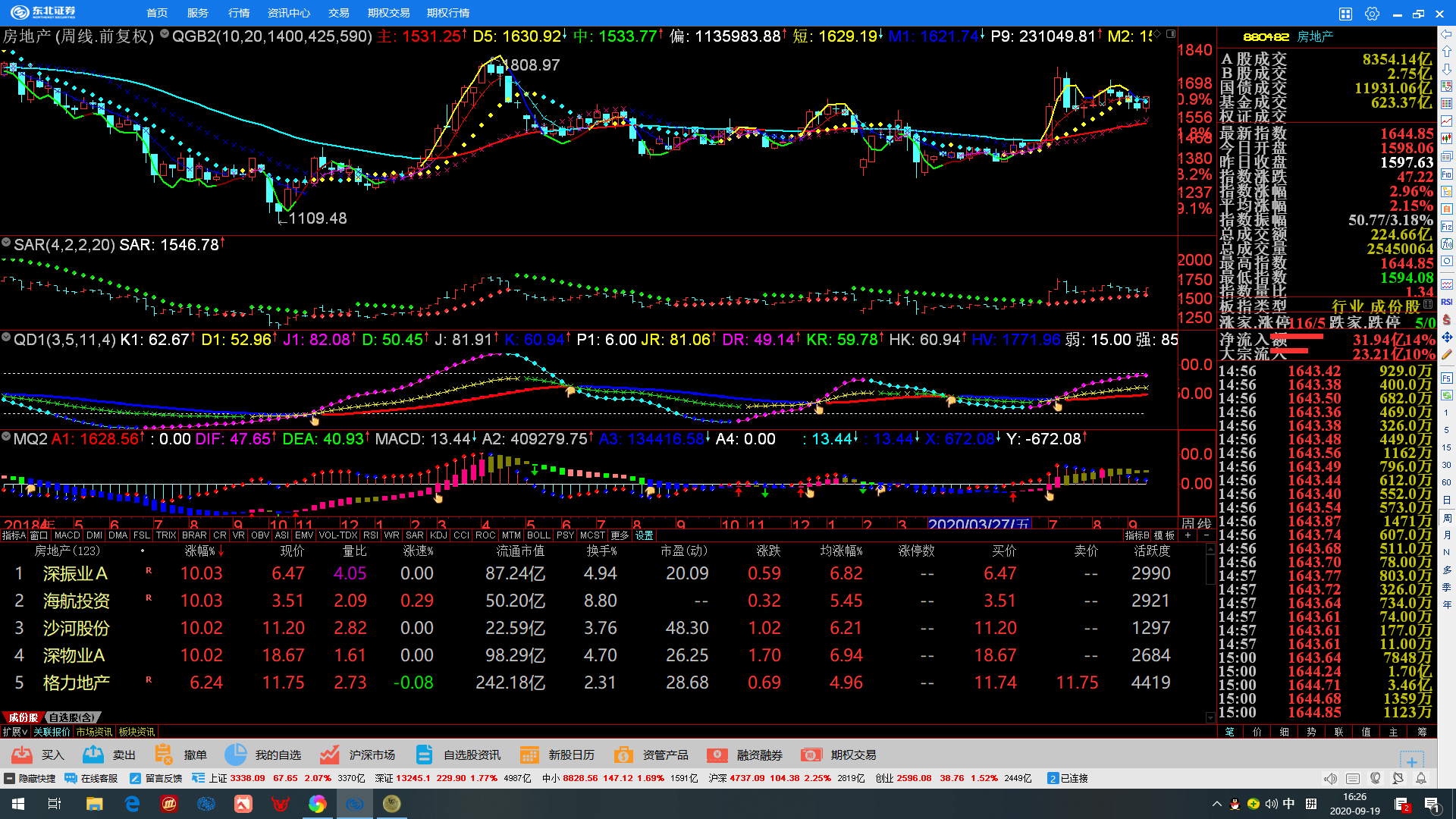Toggle the QGB2 indicator circle marker
This screenshot has height=819, width=1456.
click(164, 34)
